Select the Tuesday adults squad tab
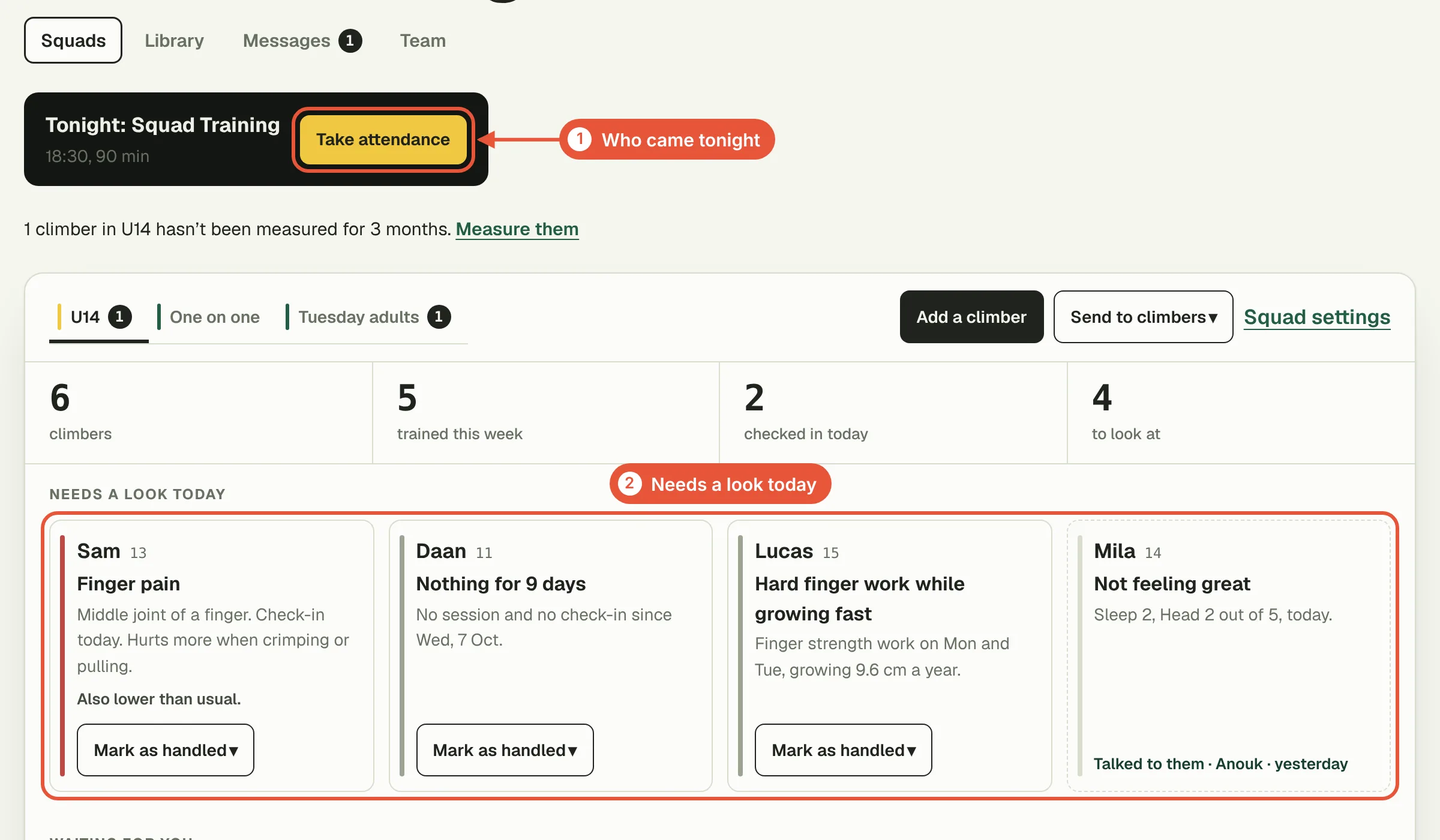Viewport: 1440px width, 840px height. click(368, 317)
